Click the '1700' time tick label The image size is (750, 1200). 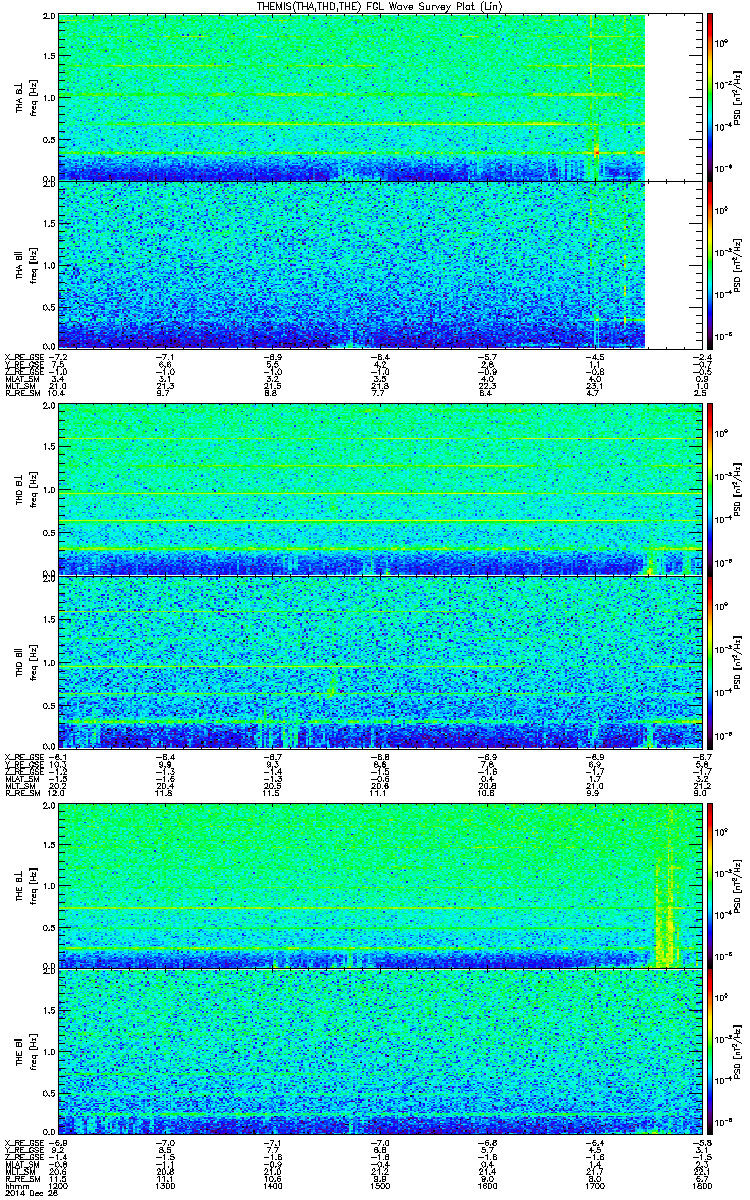595,1186
